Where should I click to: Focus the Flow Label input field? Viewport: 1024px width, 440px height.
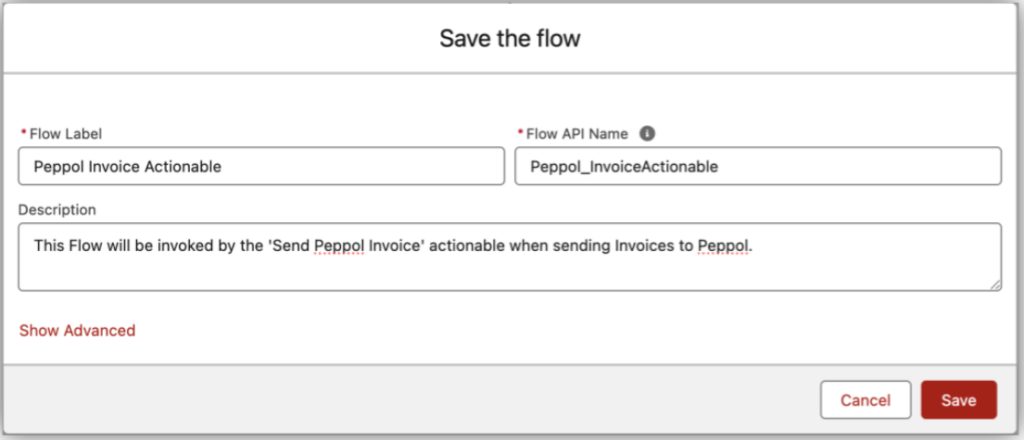[261, 167]
